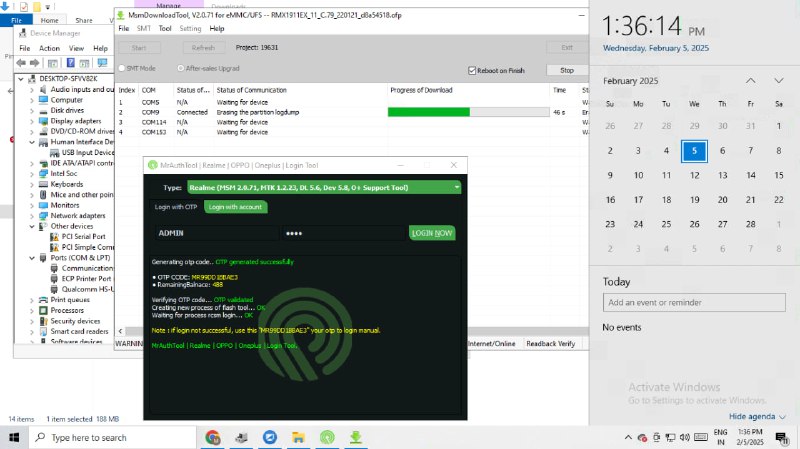Click the Refresh button in MsmDownloadTool

203,47
